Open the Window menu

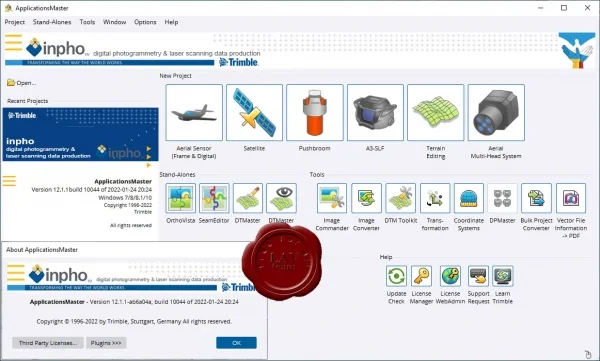pos(114,22)
